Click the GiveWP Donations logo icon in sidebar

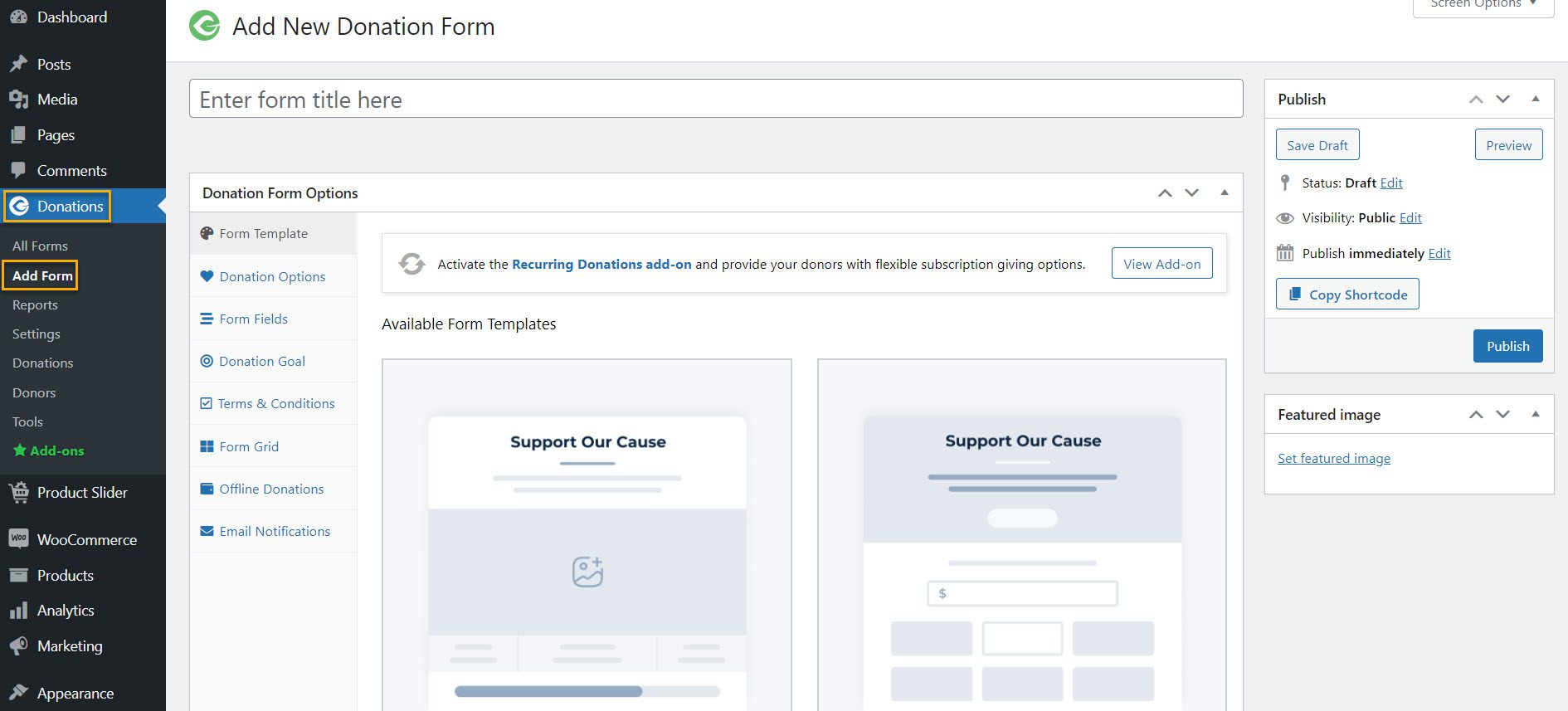[x=20, y=206]
